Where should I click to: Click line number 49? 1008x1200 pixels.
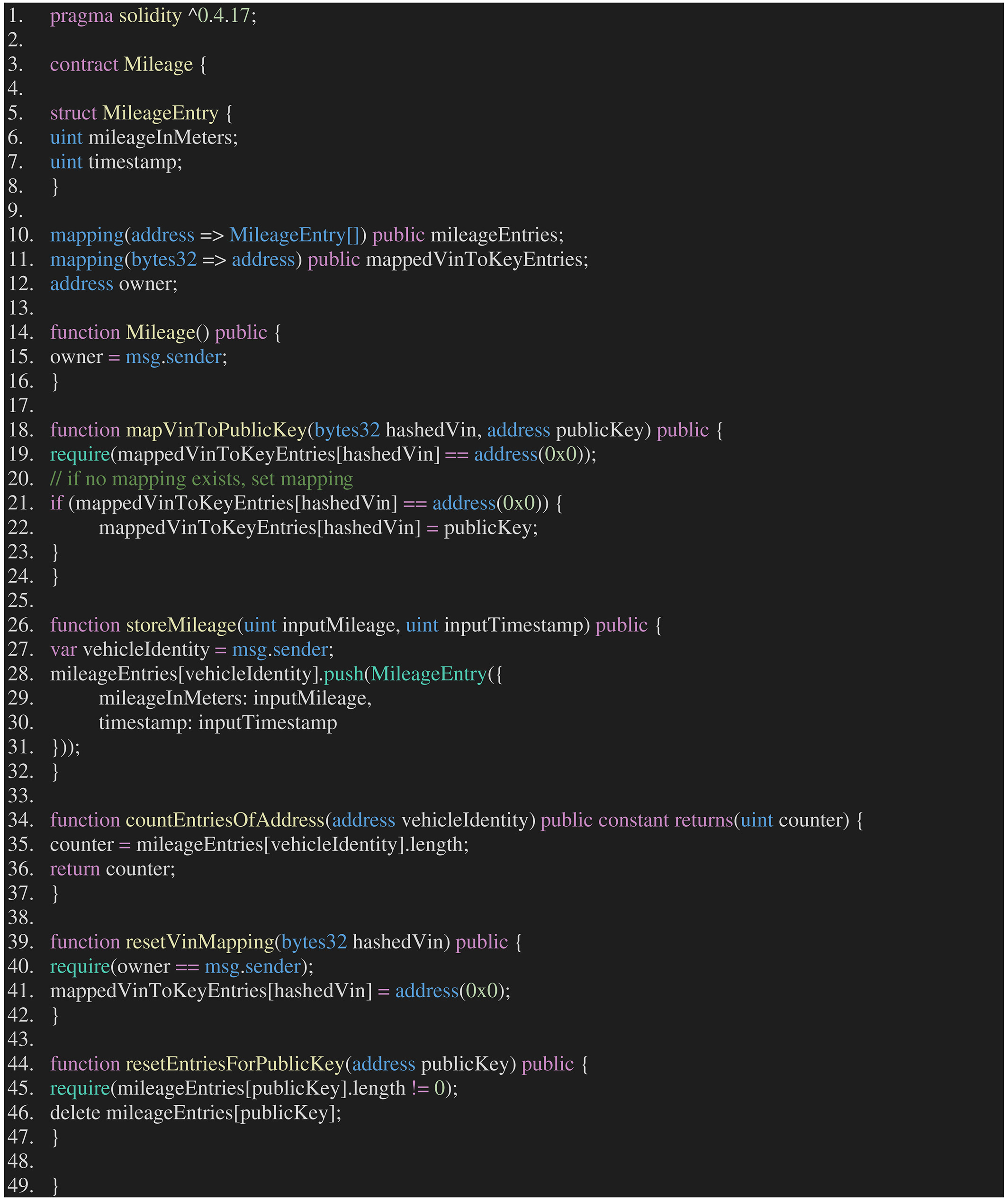(20, 1186)
